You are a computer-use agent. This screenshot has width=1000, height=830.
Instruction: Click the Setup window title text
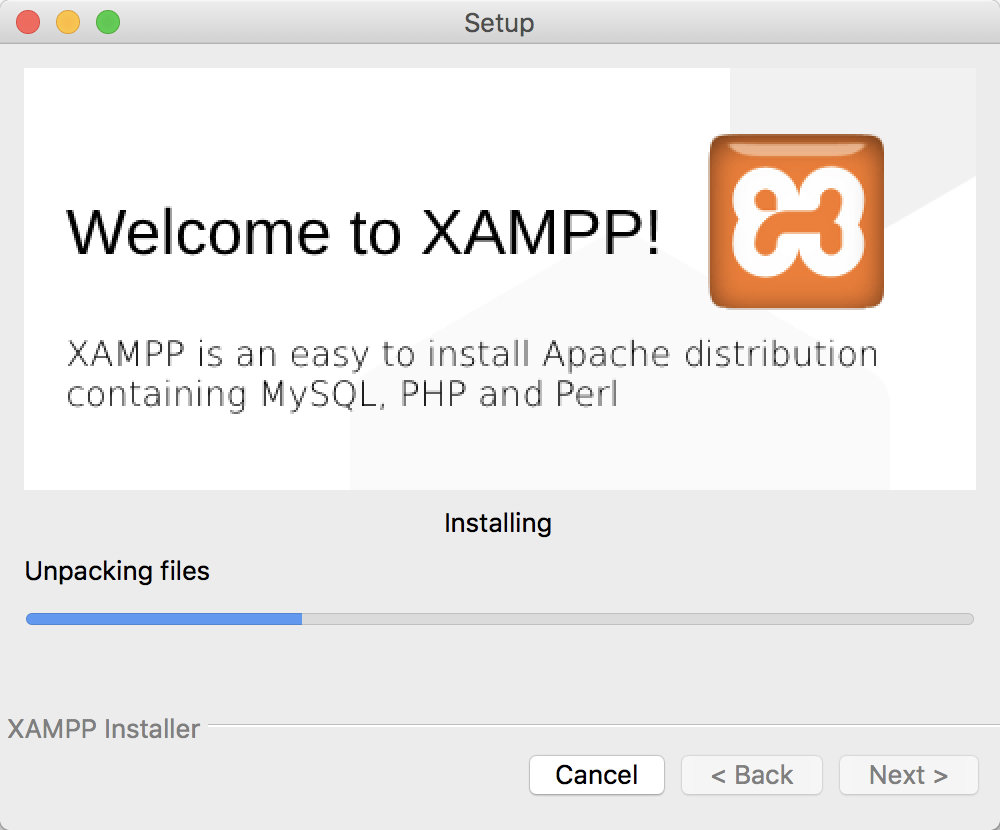(x=499, y=22)
